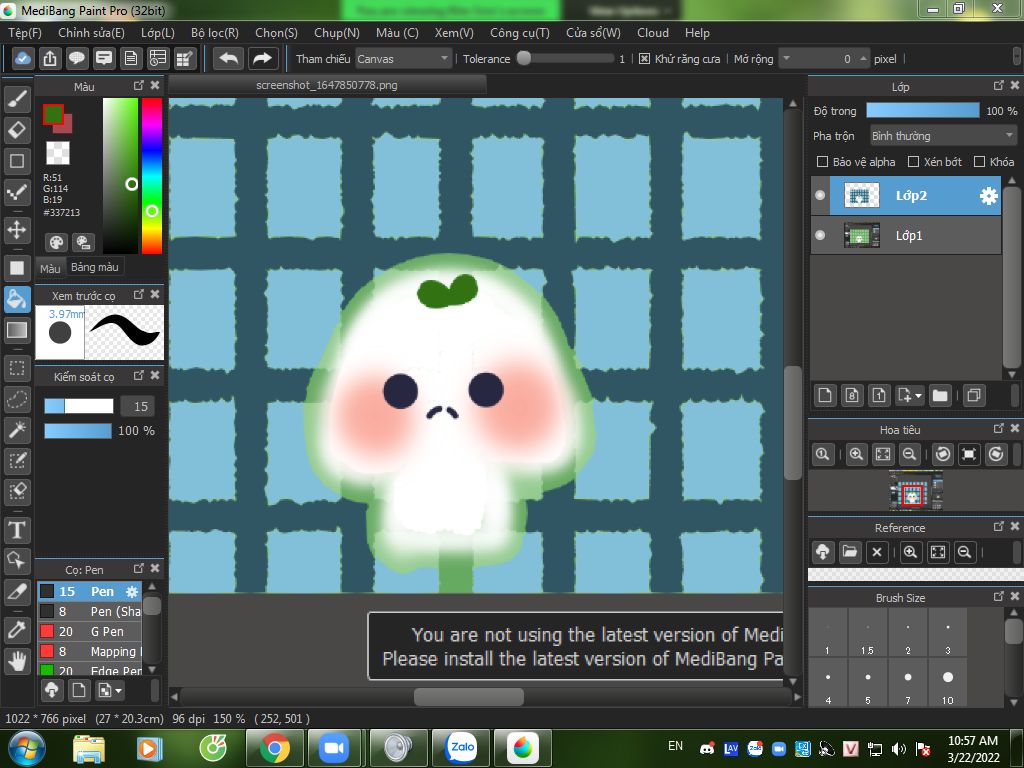
Task: Choose the Magic Wand tool
Action: pyautogui.click(x=17, y=430)
